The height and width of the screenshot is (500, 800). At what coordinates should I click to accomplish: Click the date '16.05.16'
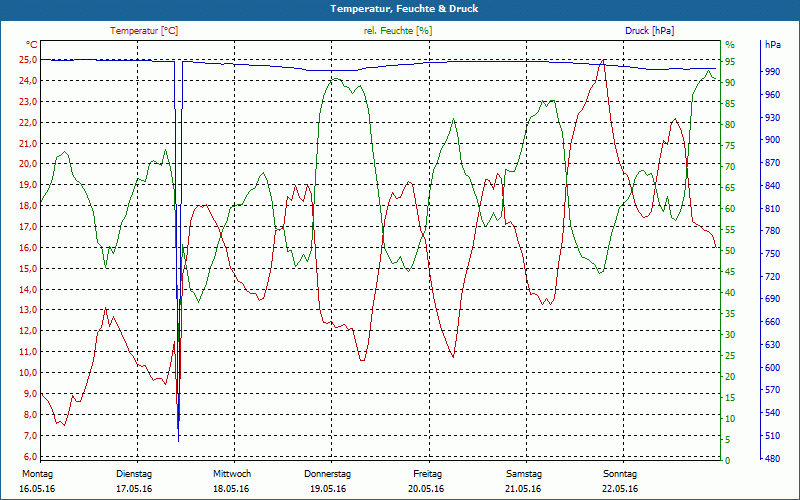(37, 489)
